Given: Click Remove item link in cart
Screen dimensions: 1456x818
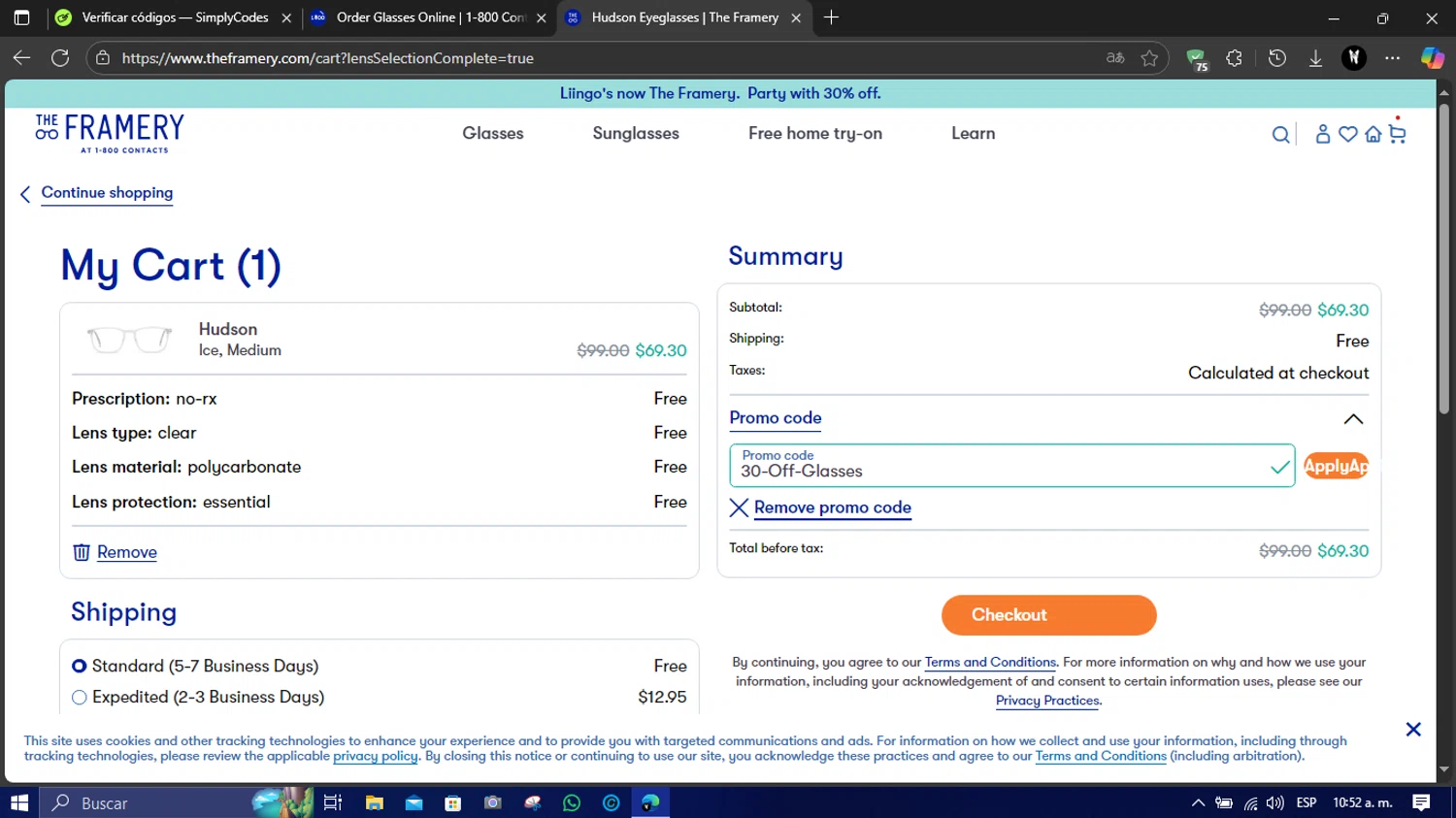Looking at the screenshot, I should coord(126,552).
